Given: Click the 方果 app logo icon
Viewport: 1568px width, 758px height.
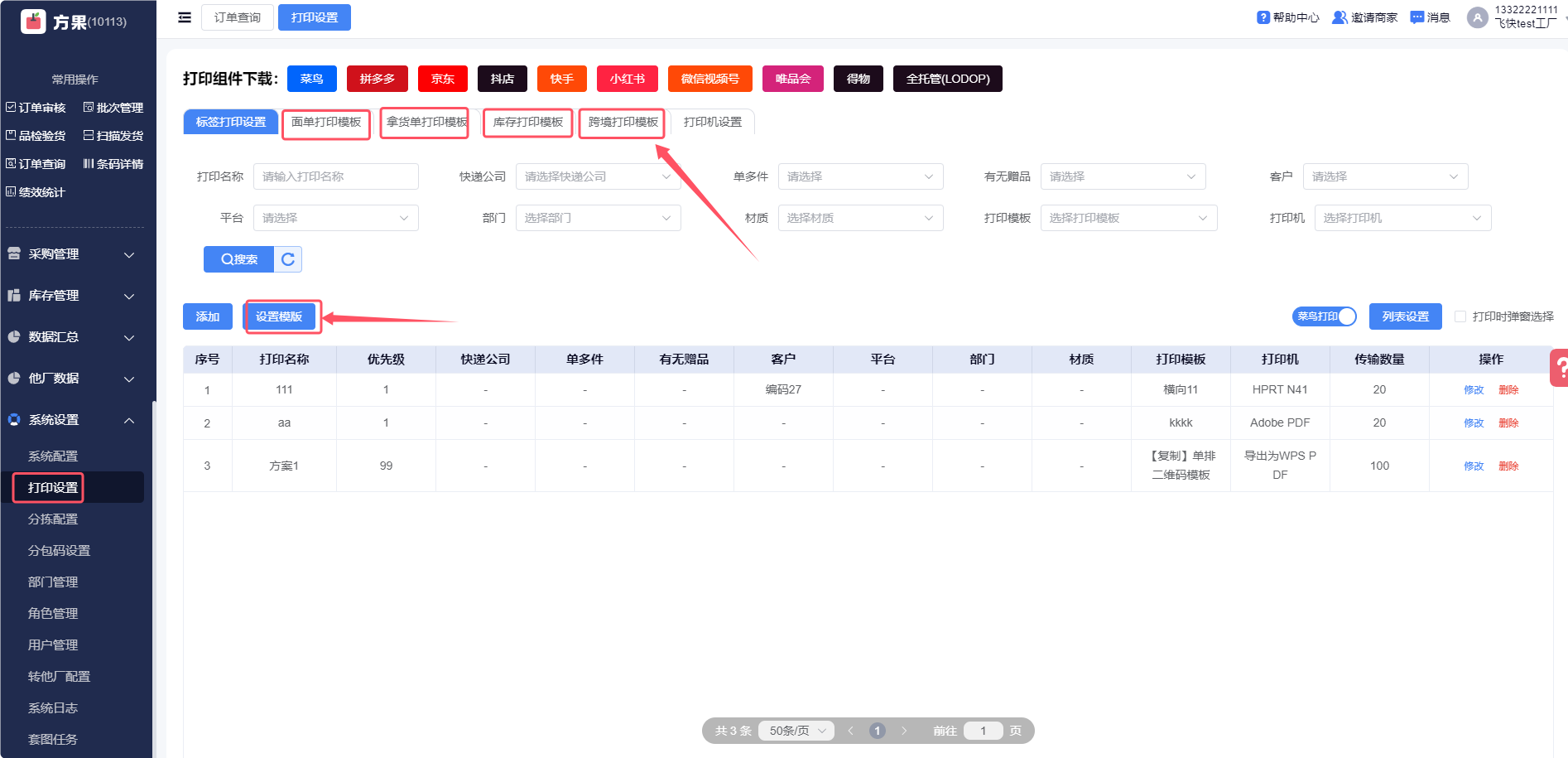Looking at the screenshot, I should 33,22.
